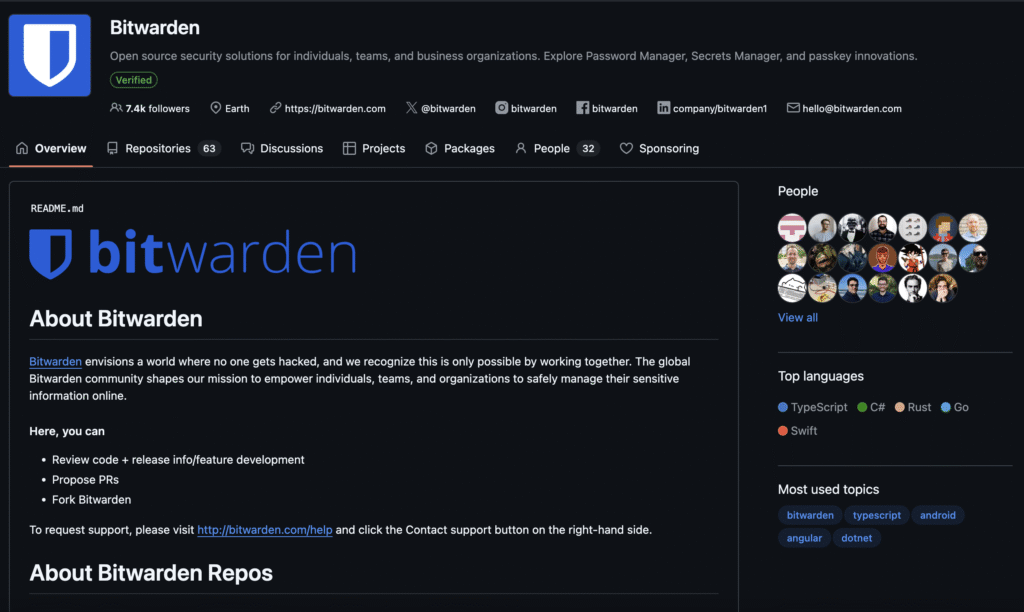This screenshot has height=612, width=1024.
Task: Click the website link chain icon
Action: tap(275, 108)
